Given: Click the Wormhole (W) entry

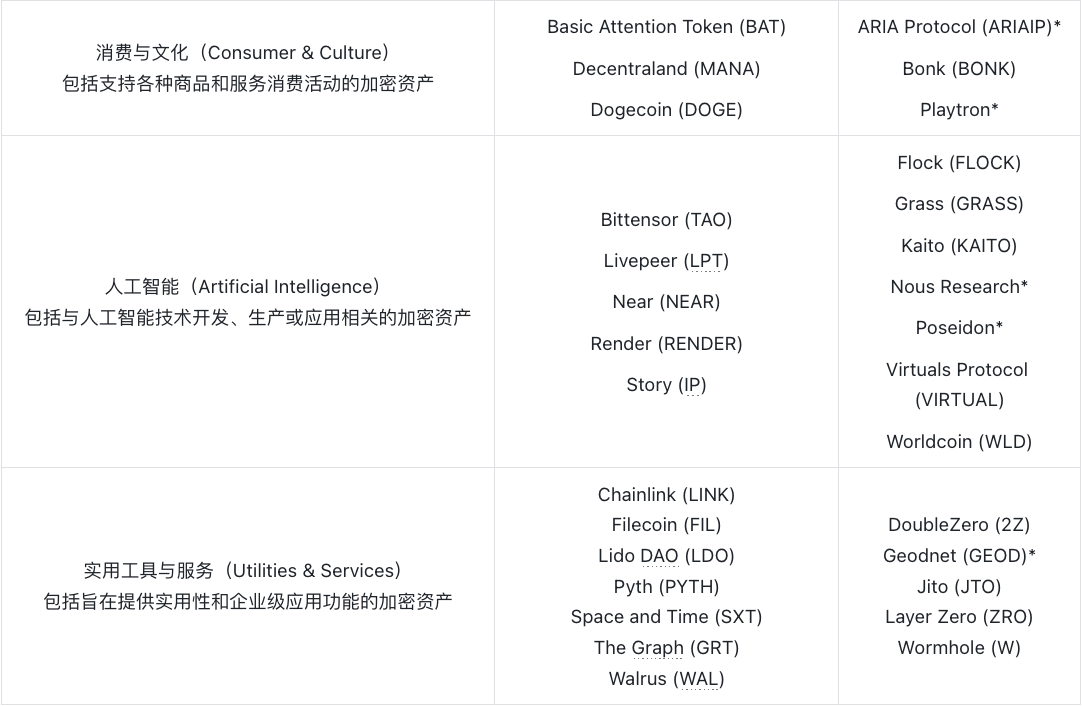Looking at the screenshot, I should 959,648.
